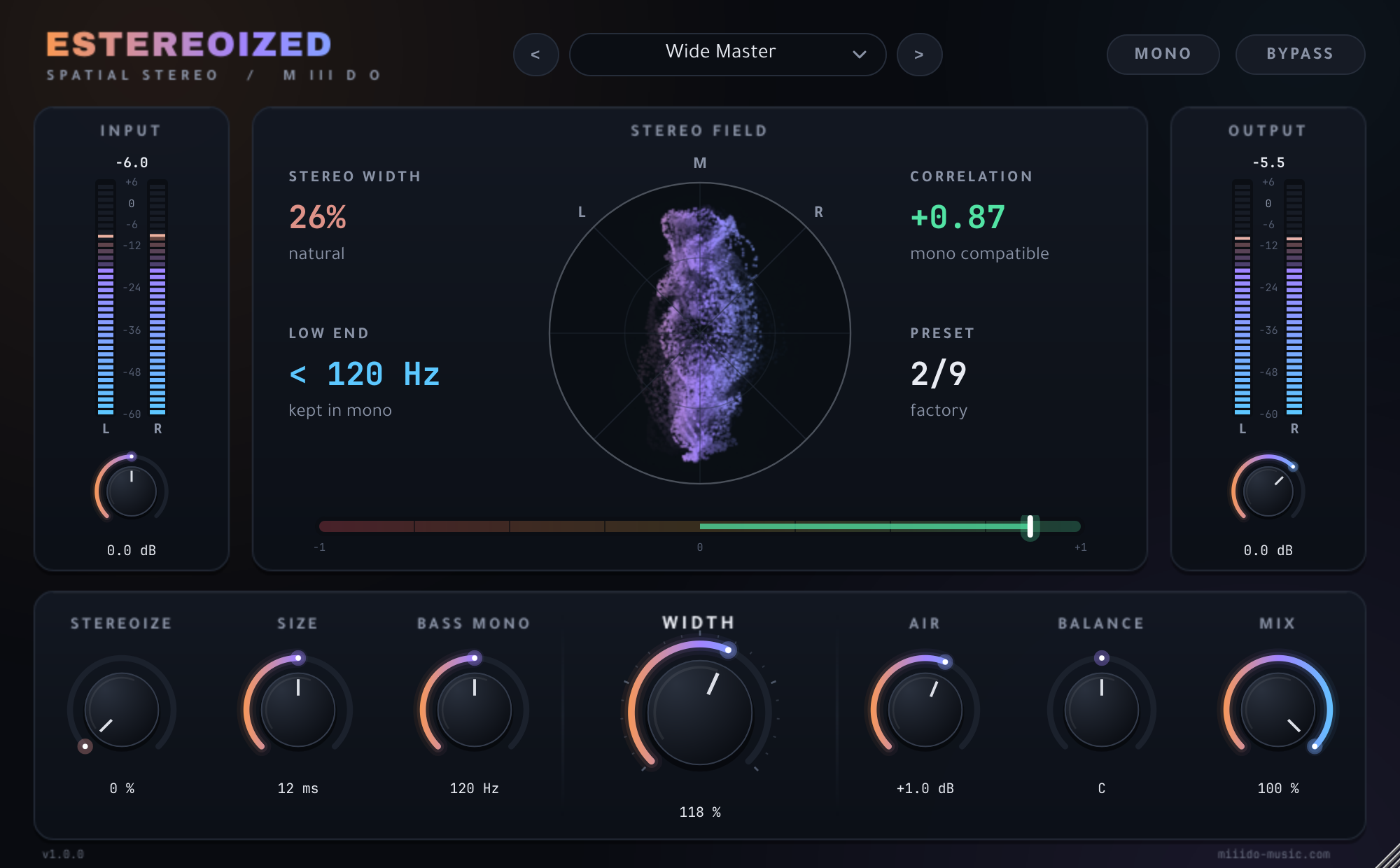Go to the previous preset arrow
The image size is (1400, 868).
(x=535, y=55)
